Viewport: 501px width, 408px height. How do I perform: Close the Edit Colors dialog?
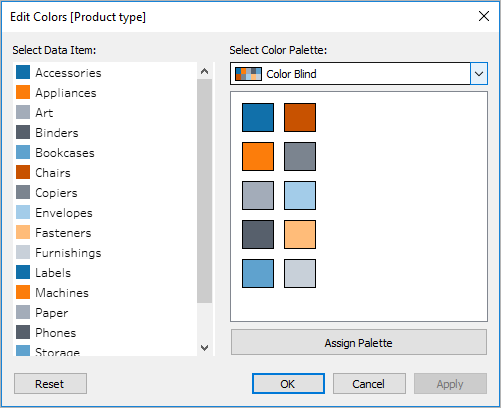[x=484, y=16]
